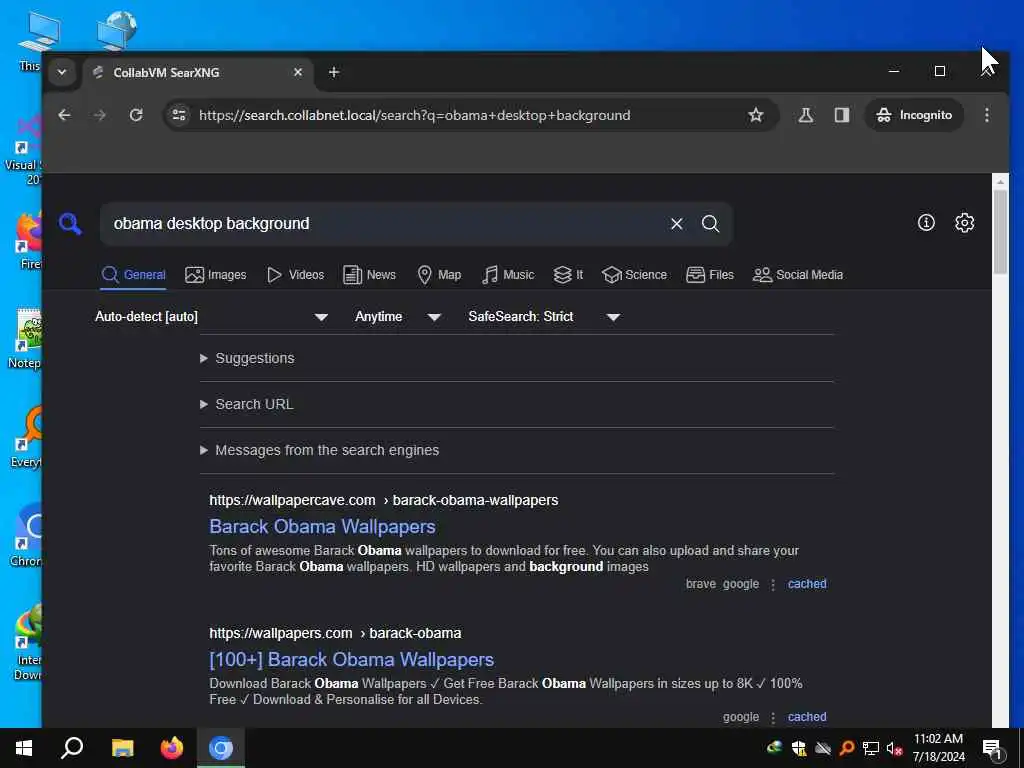This screenshot has width=1024, height=768.
Task: Click the page vertical scrollbar thumb
Action: click(x=1000, y=232)
